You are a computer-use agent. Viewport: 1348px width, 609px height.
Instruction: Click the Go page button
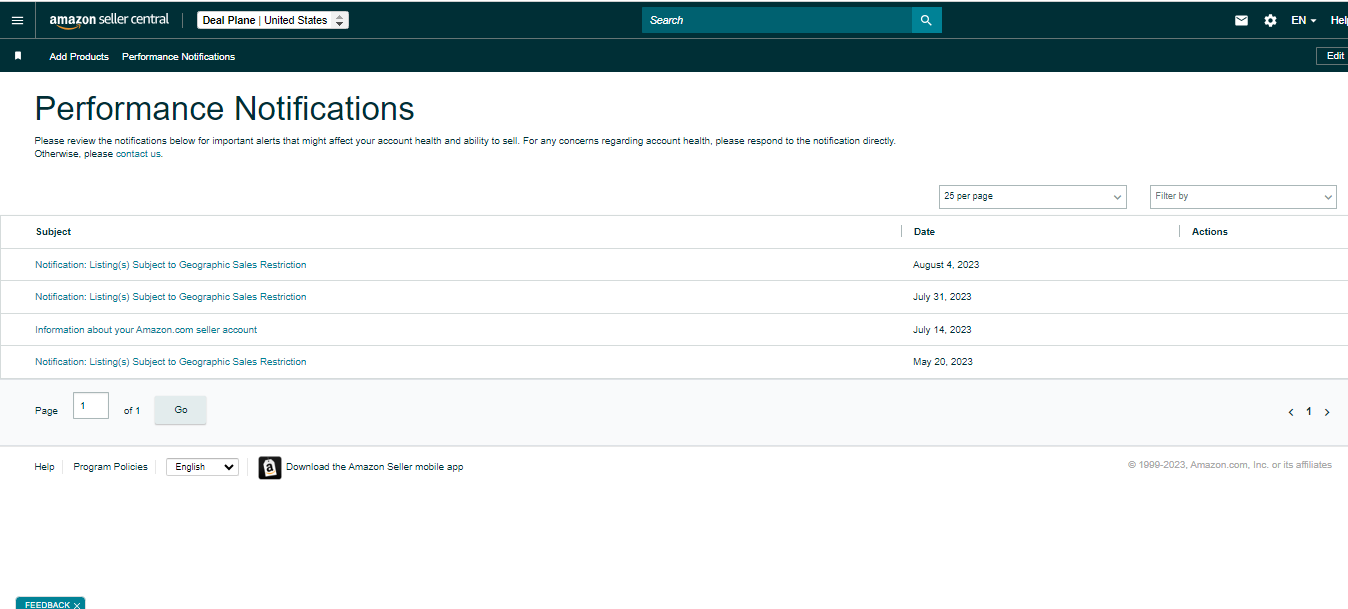pyautogui.click(x=180, y=410)
